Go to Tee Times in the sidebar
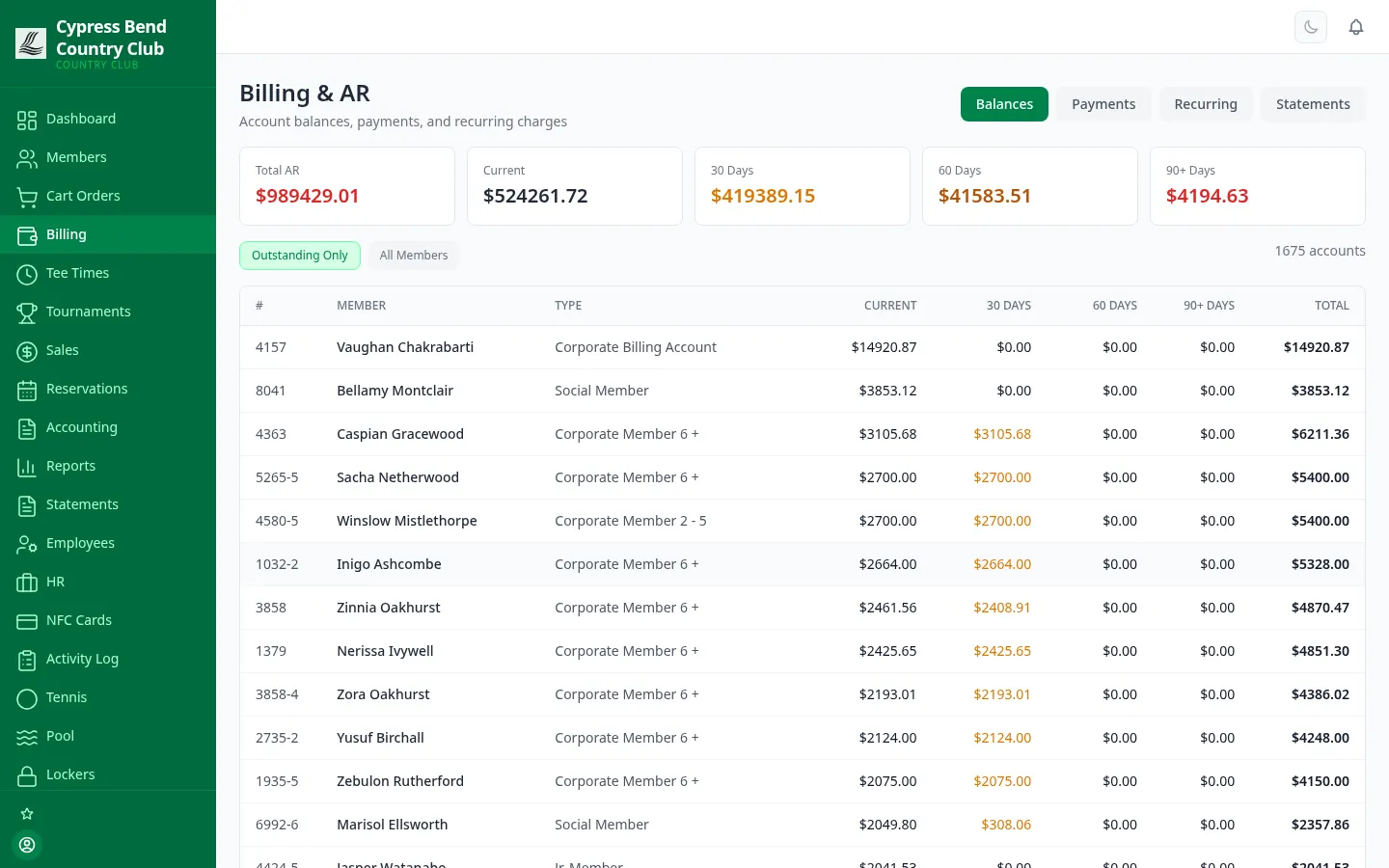 [x=108, y=273]
